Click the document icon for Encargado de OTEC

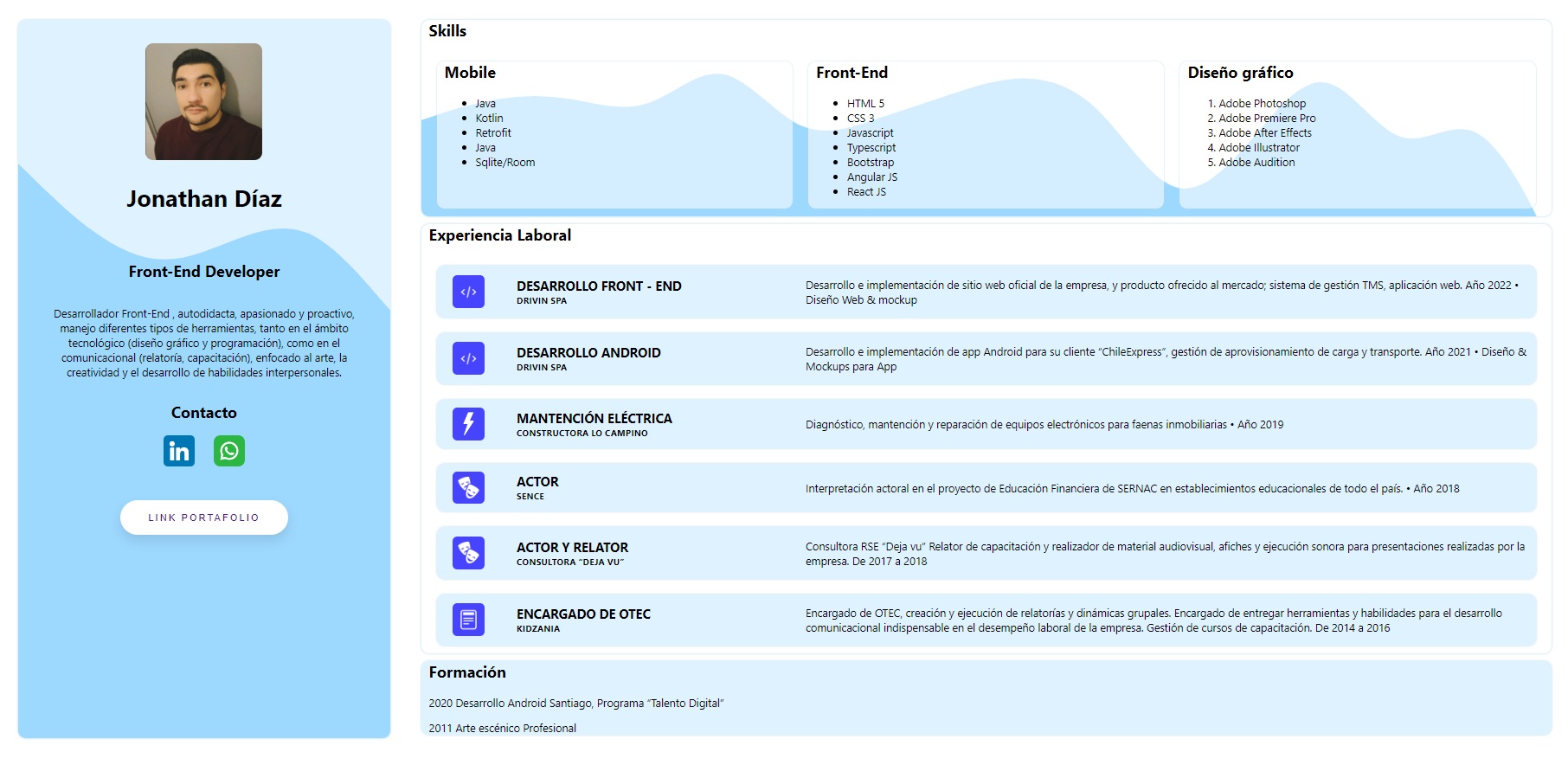(468, 620)
